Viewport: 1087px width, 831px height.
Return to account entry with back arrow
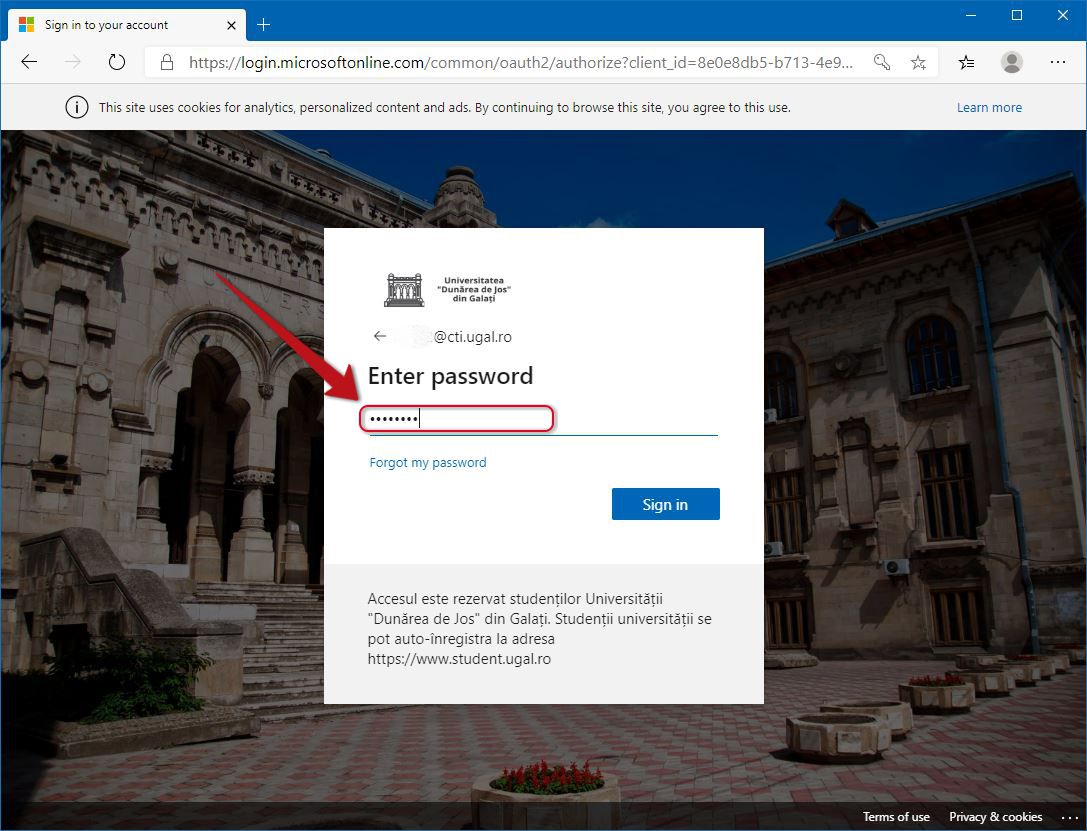[x=379, y=336]
